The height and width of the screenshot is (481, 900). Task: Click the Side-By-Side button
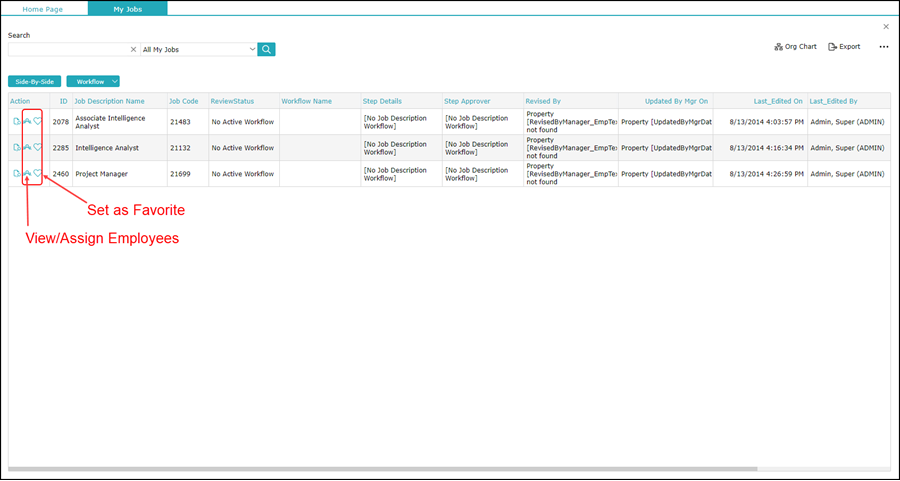coord(34,81)
